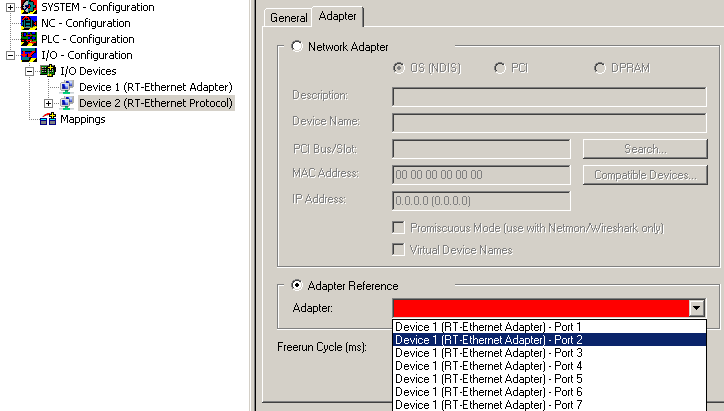Viewport: 724px width, 411px height.
Task: Click the I/O Devices icon
Action: click(x=48, y=71)
